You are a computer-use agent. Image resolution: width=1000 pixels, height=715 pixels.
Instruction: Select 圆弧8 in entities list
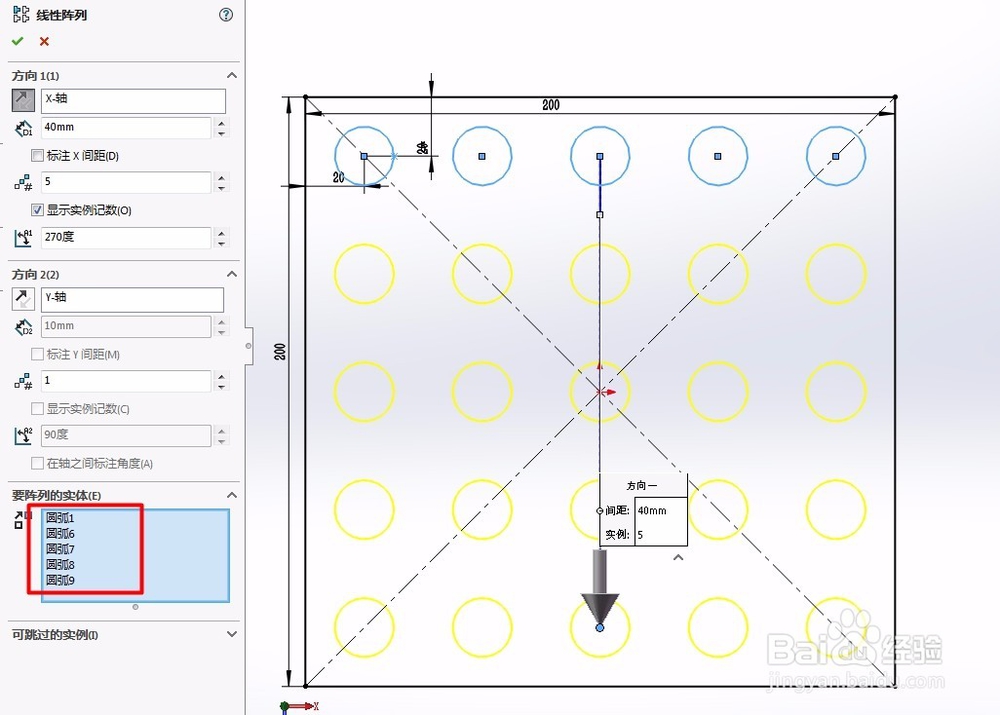pos(60,564)
